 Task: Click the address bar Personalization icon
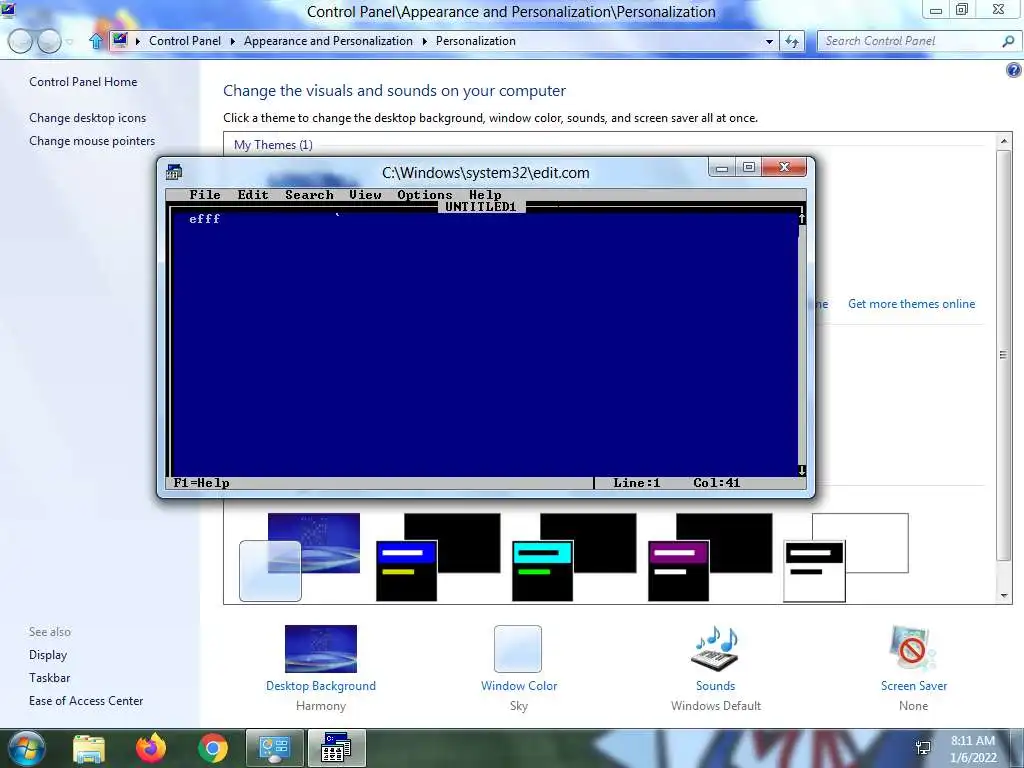pyautogui.click(x=120, y=40)
